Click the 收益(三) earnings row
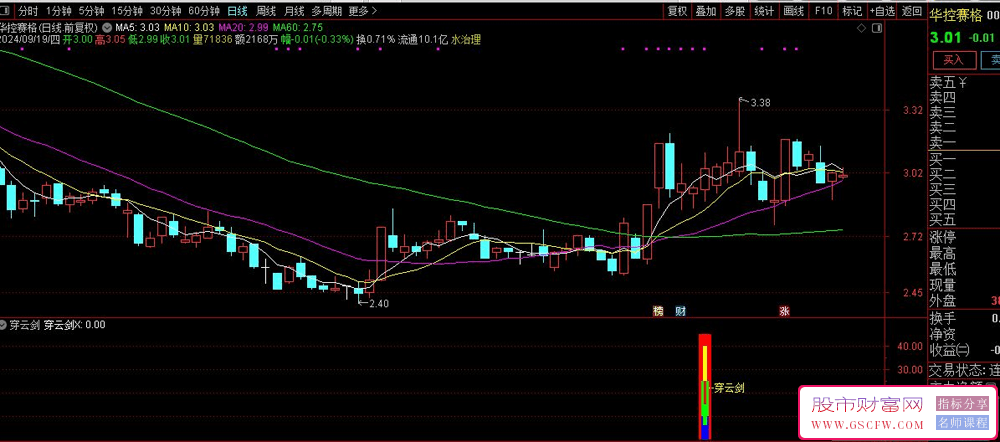Viewport: 1000px width, 442px height. [964, 350]
